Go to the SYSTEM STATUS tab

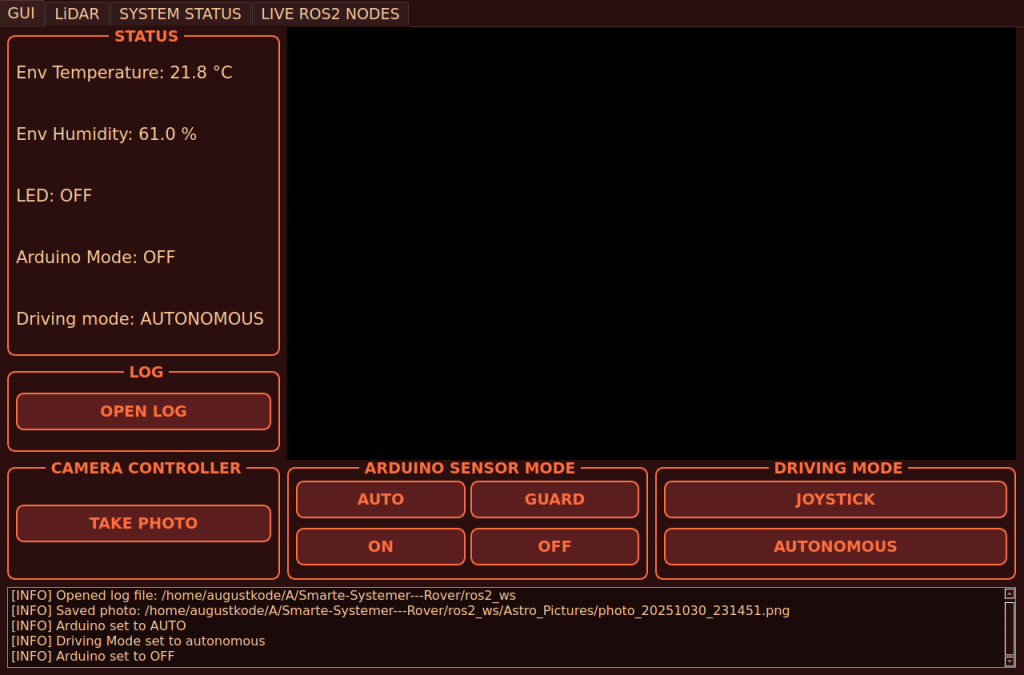[x=180, y=14]
